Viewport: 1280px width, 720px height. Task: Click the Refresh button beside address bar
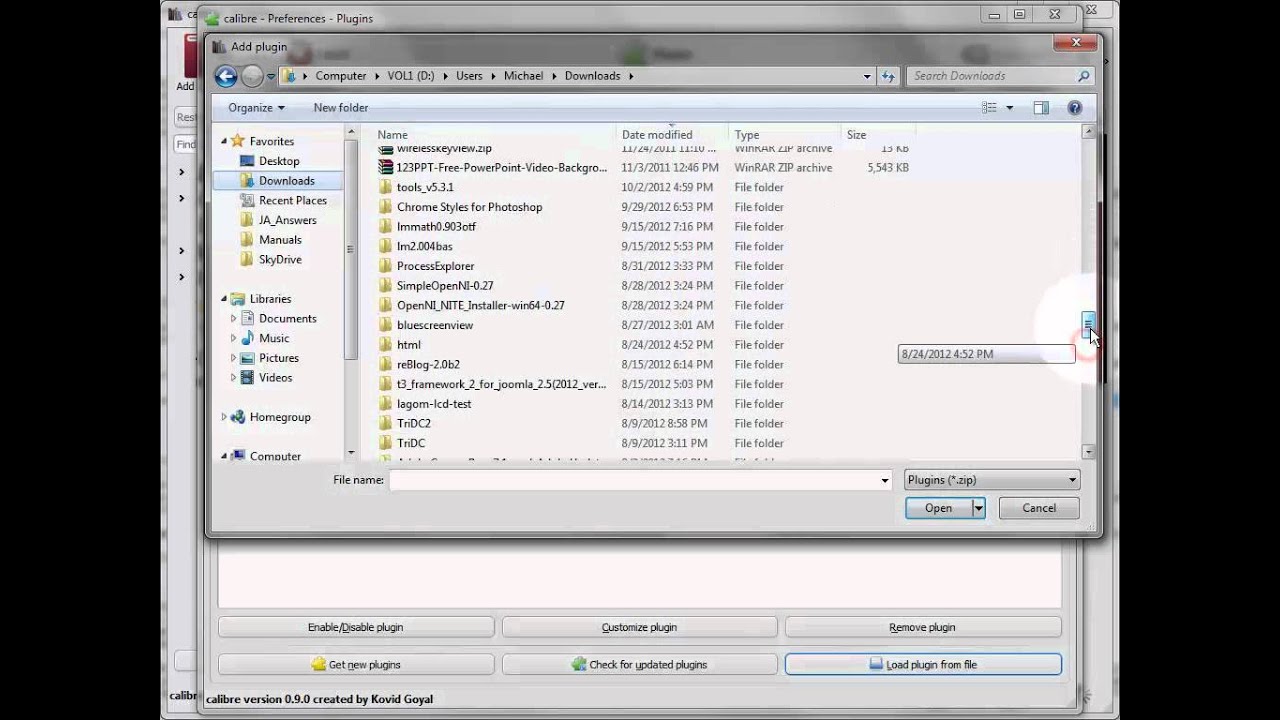[x=888, y=76]
